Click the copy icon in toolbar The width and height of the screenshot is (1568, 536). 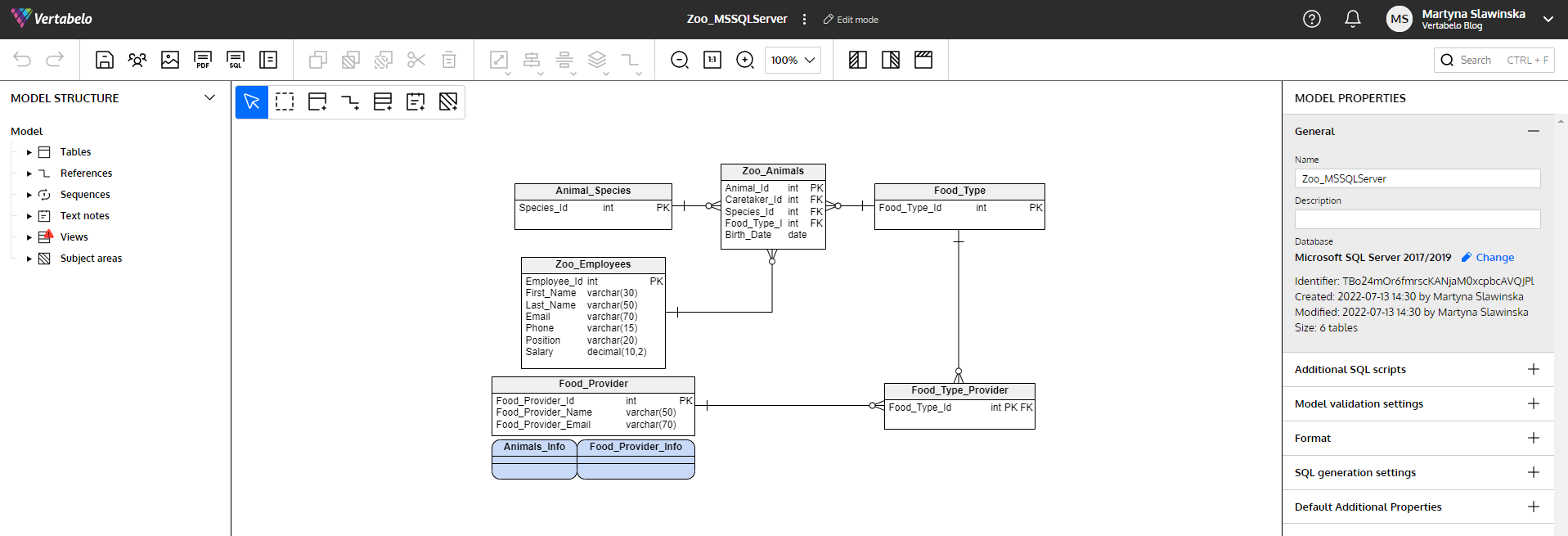pos(318,60)
